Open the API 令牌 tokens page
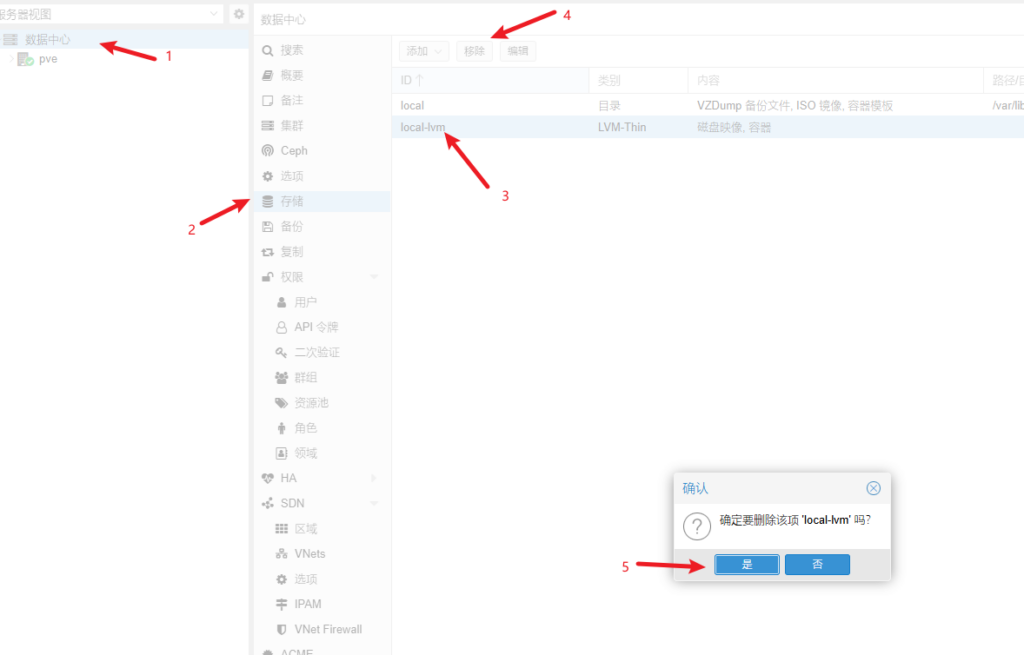 (316, 327)
